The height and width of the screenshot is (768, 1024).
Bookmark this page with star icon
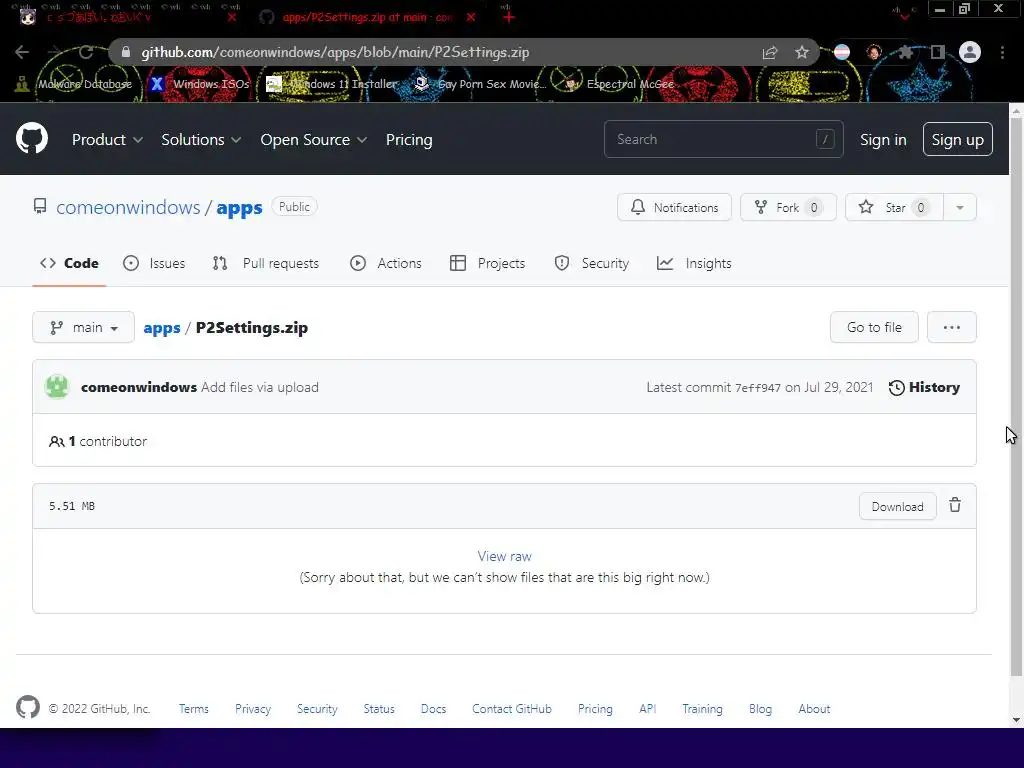(x=802, y=52)
